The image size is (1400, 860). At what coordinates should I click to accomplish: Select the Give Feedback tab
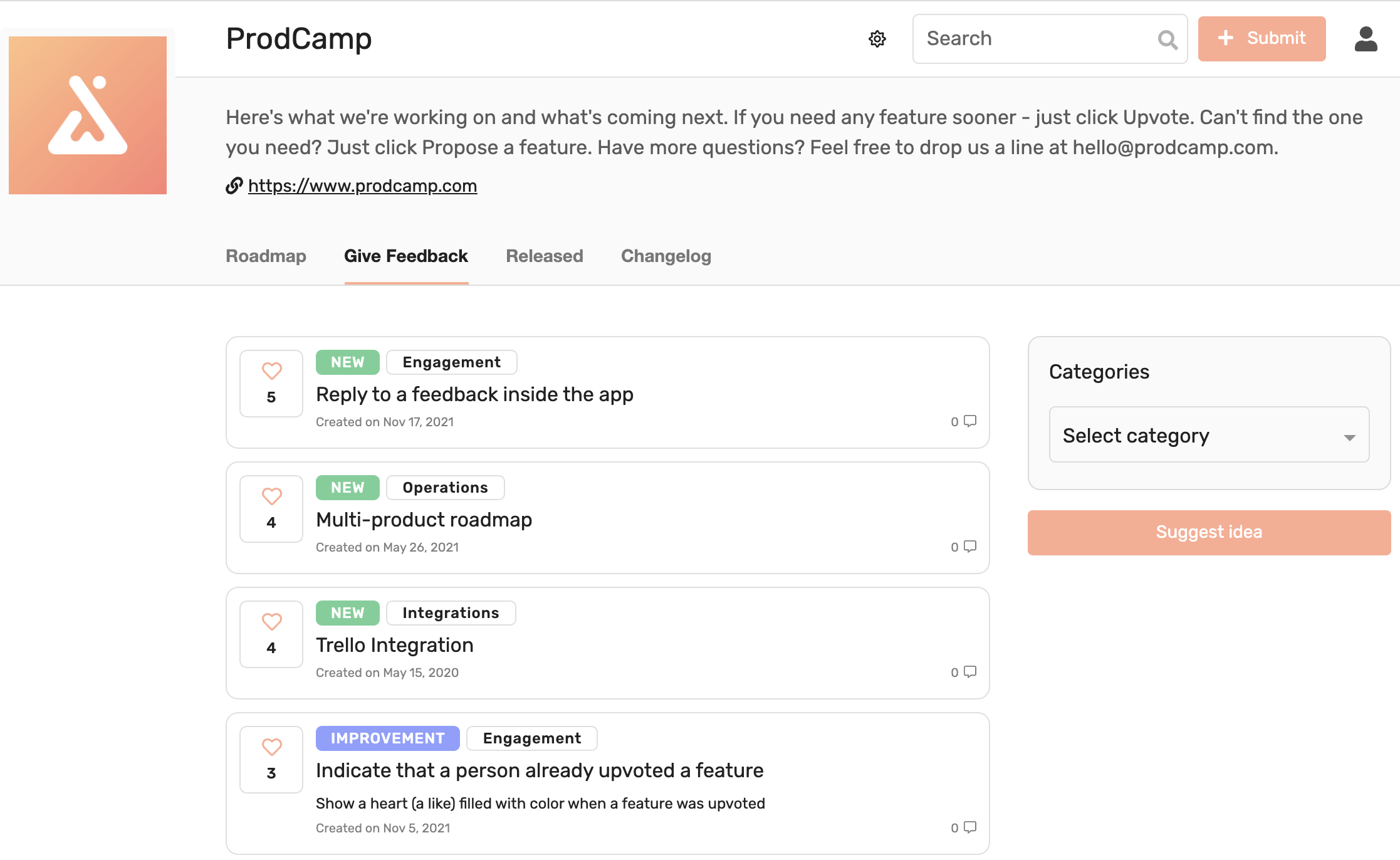(x=406, y=256)
